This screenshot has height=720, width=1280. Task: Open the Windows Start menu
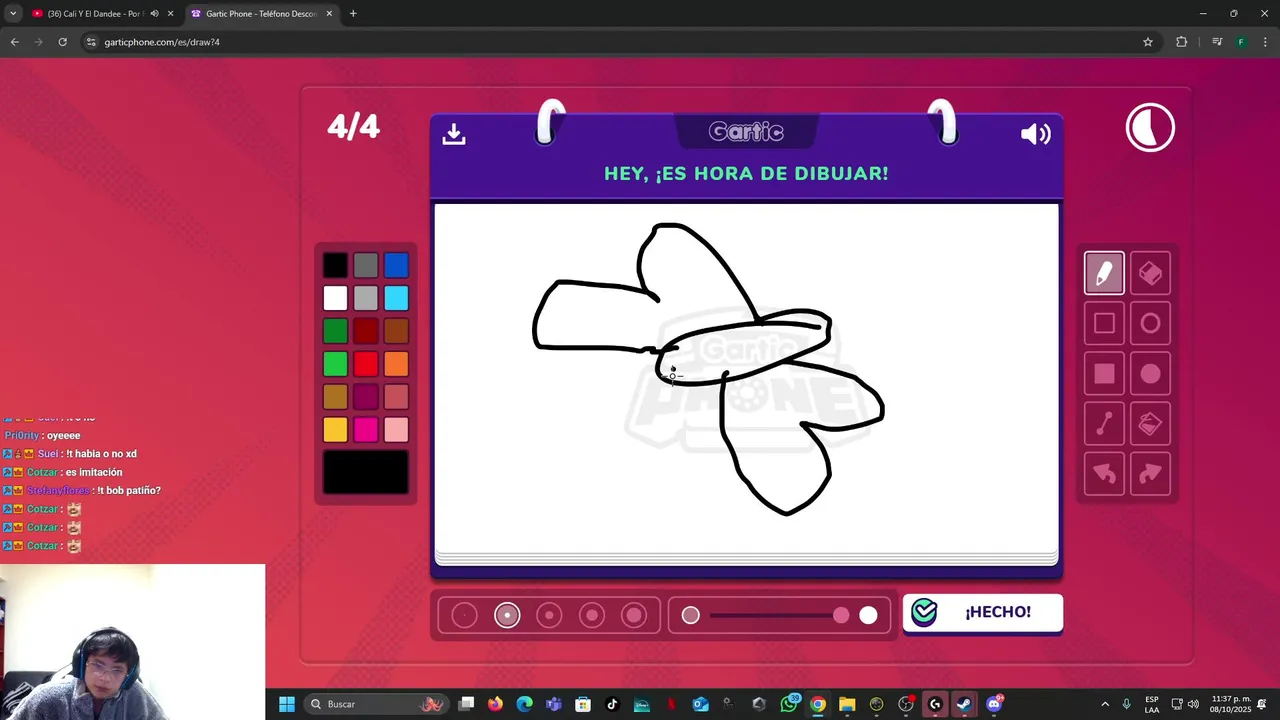pyautogui.click(x=287, y=704)
